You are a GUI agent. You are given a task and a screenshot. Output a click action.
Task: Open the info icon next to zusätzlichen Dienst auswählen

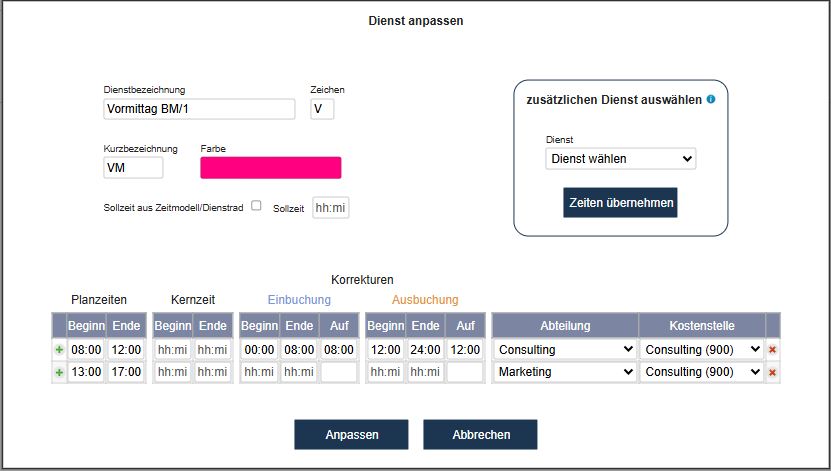[711, 99]
